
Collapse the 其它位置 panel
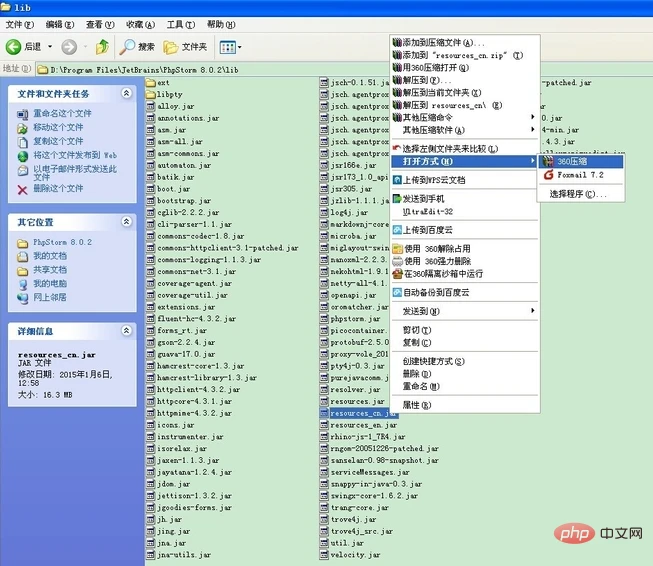127,222
